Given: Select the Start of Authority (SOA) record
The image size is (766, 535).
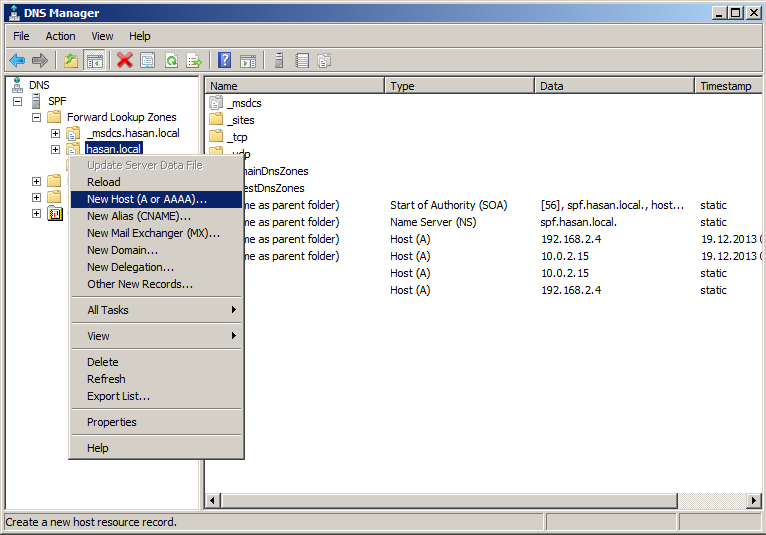Looking at the screenshot, I should pyautogui.click(x=448, y=205).
